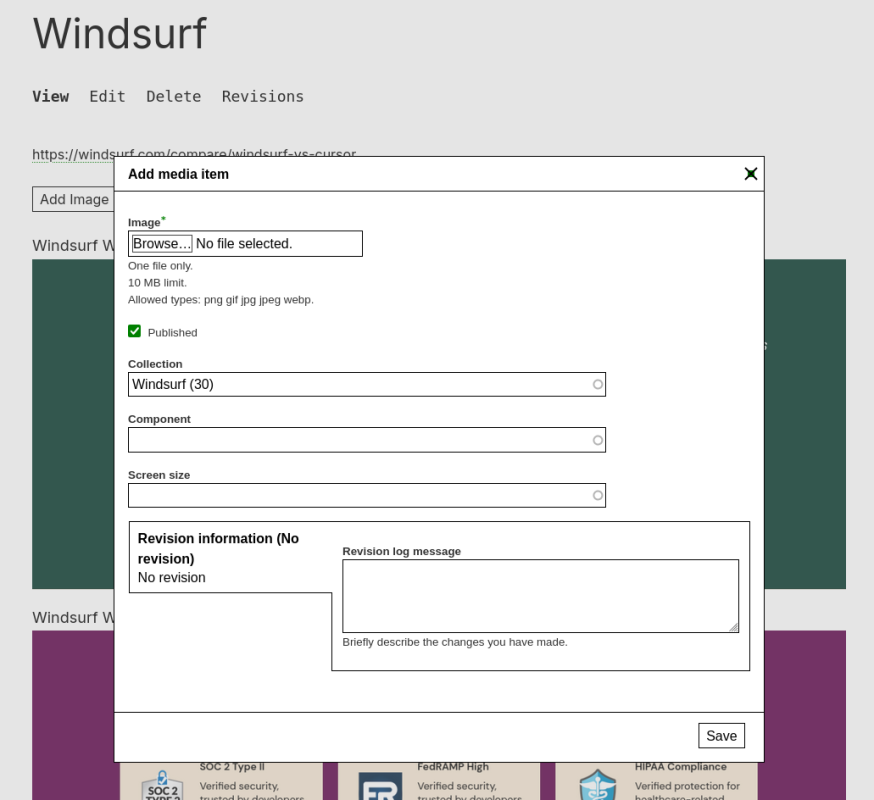Viewport: 874px width, 800px height.
Task: Click the Add Image button
Action: pos(73,199)
